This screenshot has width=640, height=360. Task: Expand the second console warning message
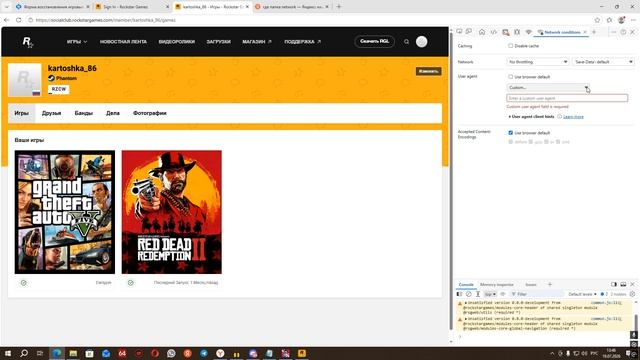pyautogui.click(x=466, y=318)
